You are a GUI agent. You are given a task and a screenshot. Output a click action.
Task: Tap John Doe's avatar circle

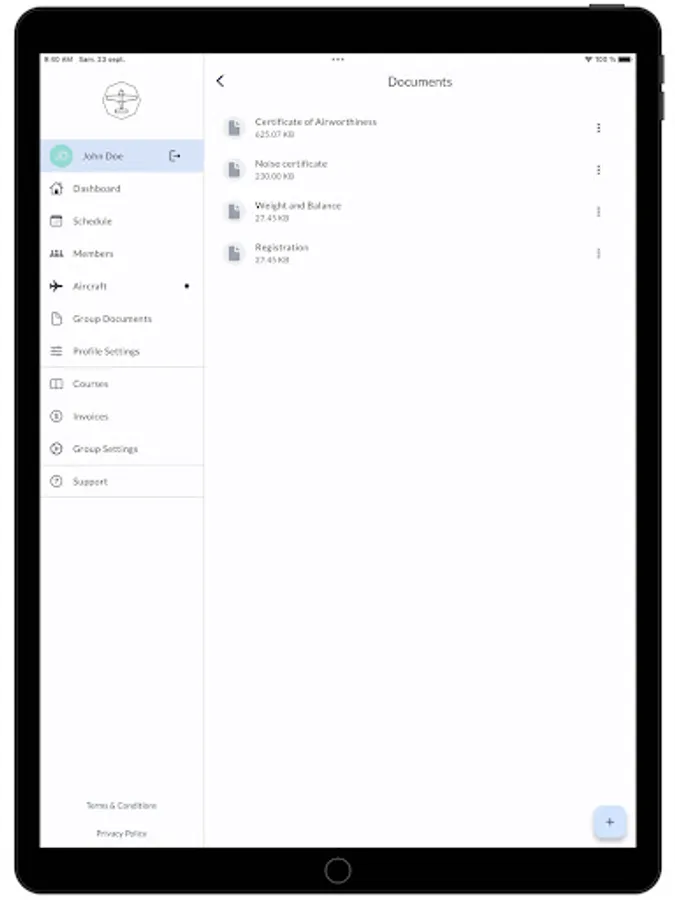(61, 156)
